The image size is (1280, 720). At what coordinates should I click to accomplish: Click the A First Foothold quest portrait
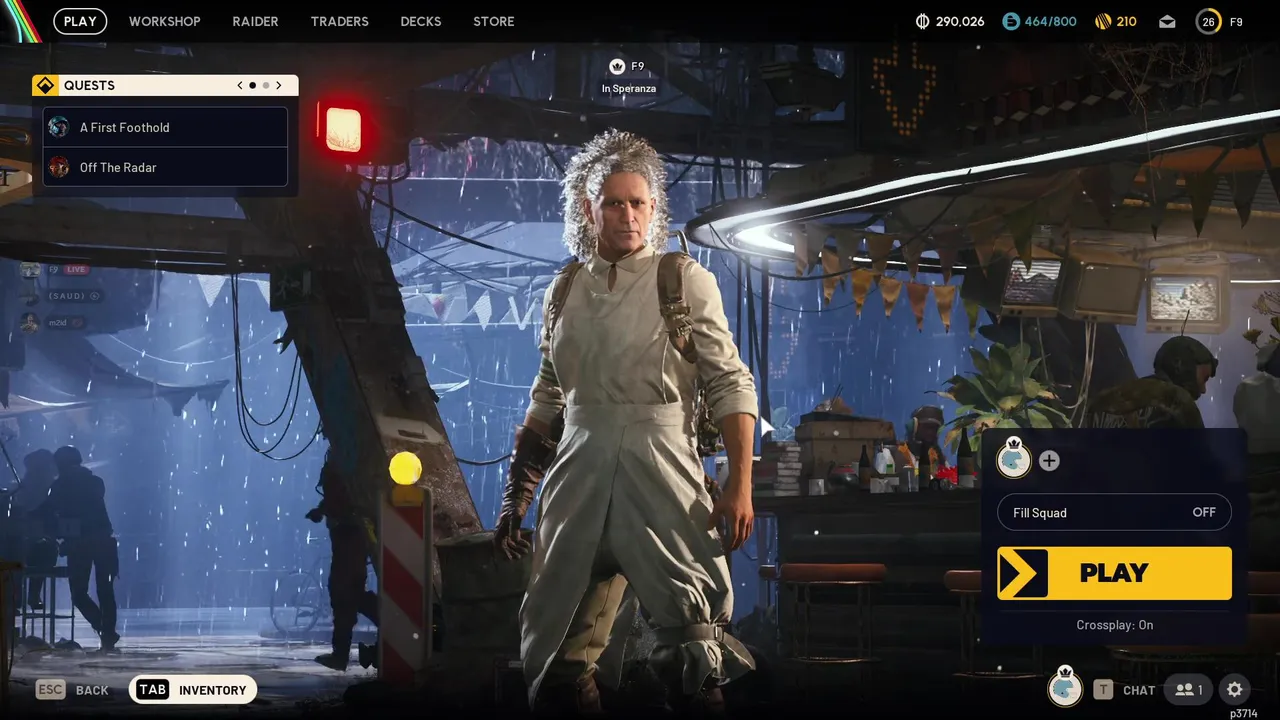point(59,127)
